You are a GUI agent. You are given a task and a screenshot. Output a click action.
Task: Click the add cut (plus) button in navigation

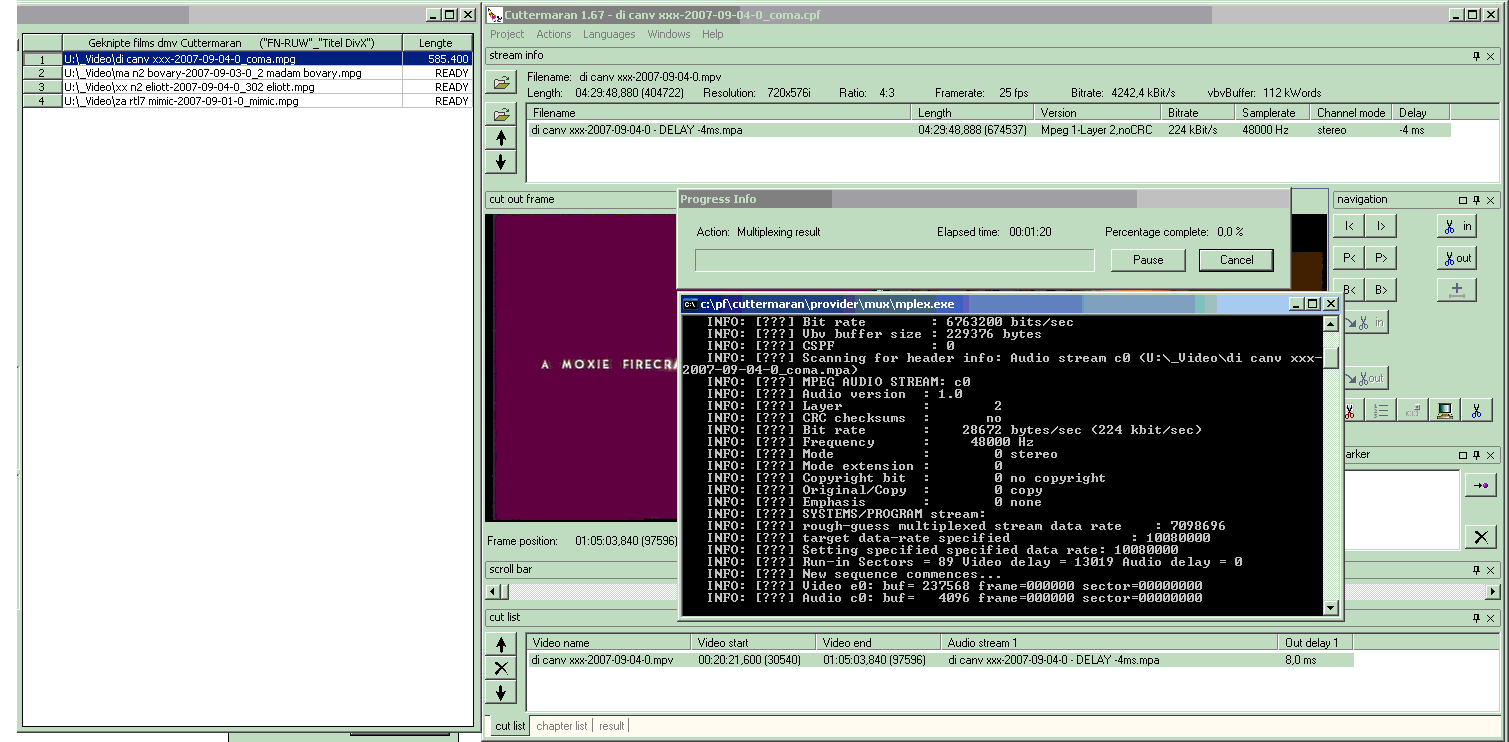[1457, 290]
